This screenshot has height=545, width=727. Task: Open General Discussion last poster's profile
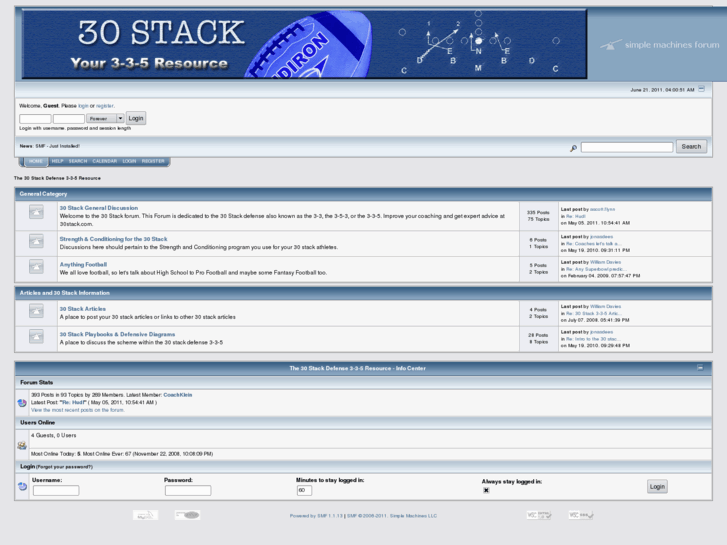602,209
